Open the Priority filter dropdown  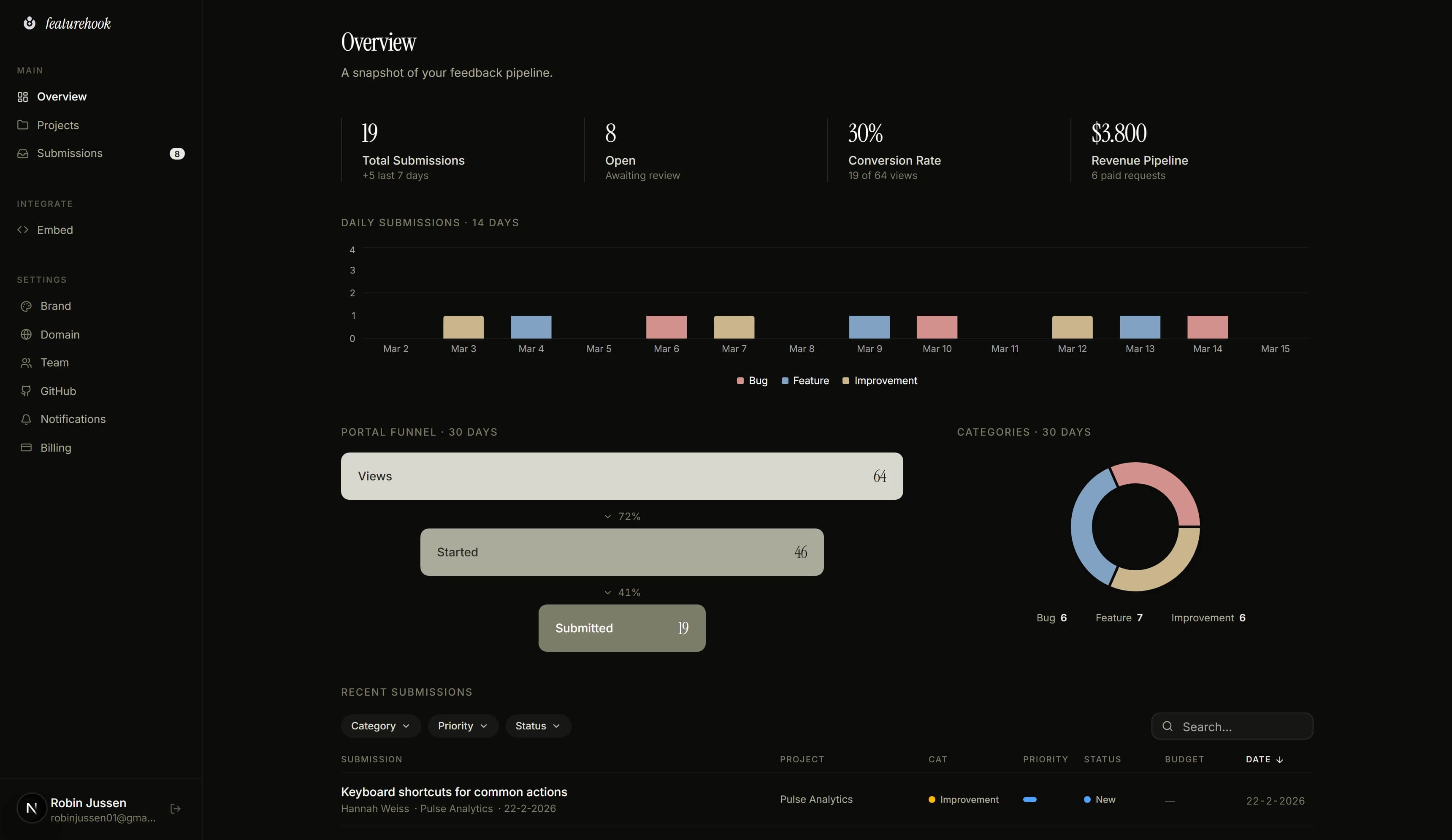coord(463,725)
